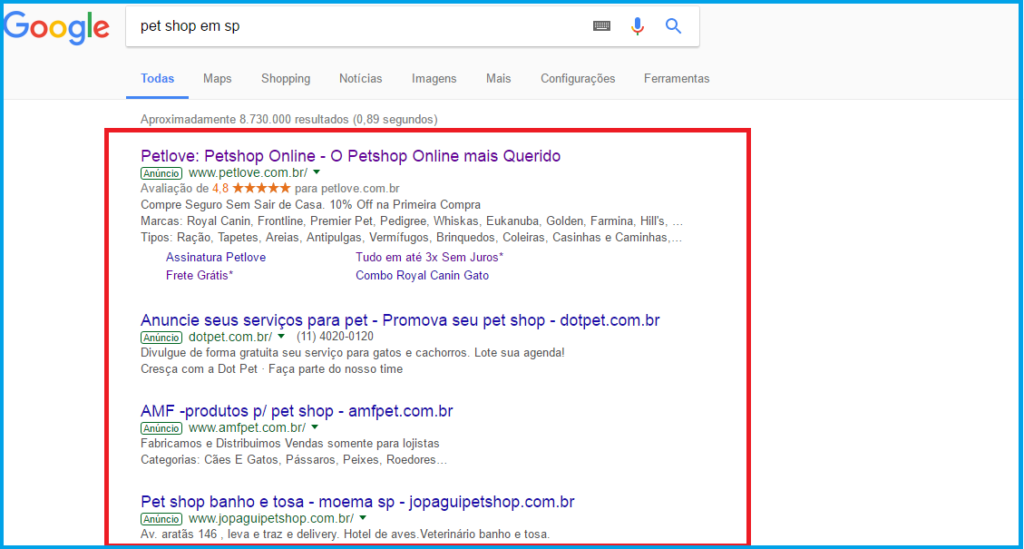The height and width of the screenshot is (549, 1024).
Task: Click the 'Marcas: Royal Canin, Frontline' line
Action: coord(411,221)
